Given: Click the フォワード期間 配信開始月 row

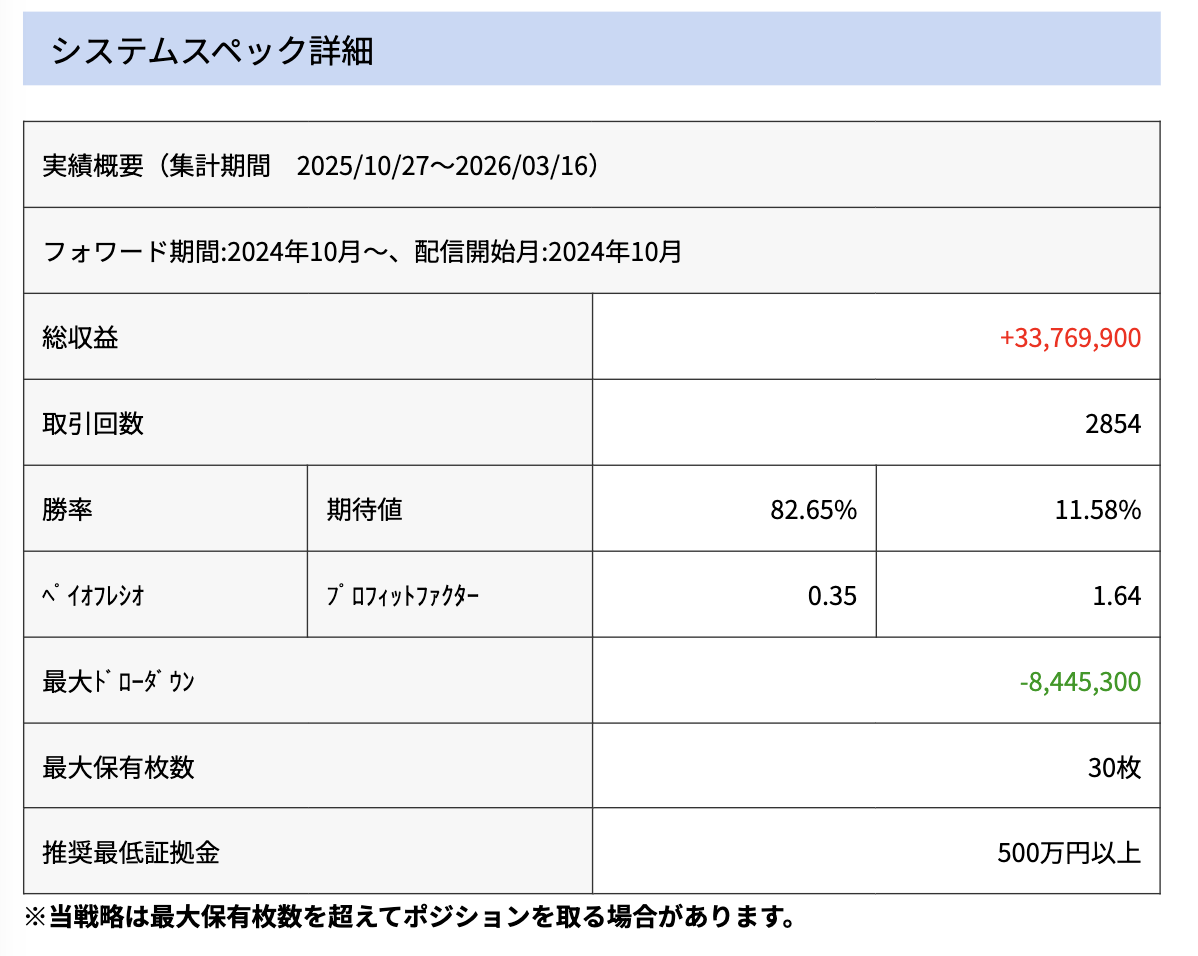Looking at the screenshot, I should pyautogui.click(x=363, y=251).
